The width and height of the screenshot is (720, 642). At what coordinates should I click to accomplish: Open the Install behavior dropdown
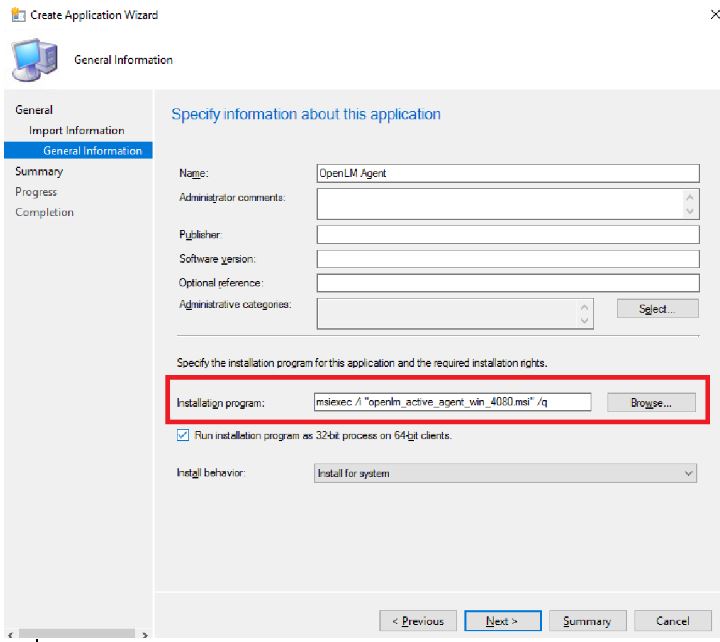pyautogui.click(x=506, y=473)
